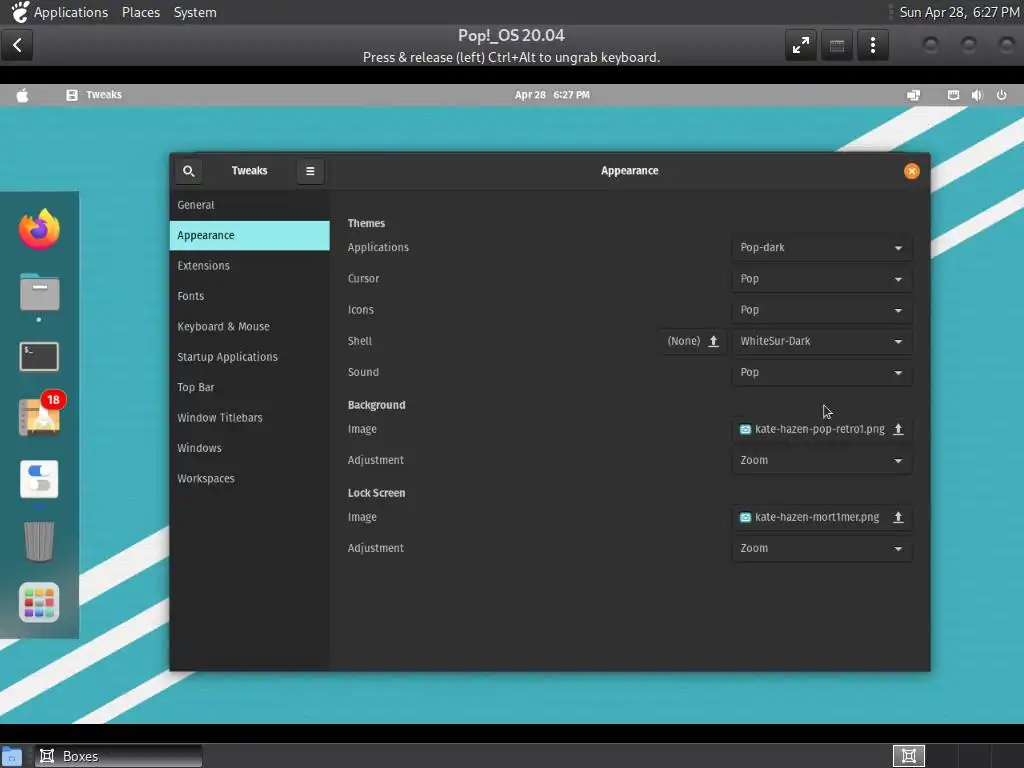Open the Files manager dock icon

tap(39, 292)
